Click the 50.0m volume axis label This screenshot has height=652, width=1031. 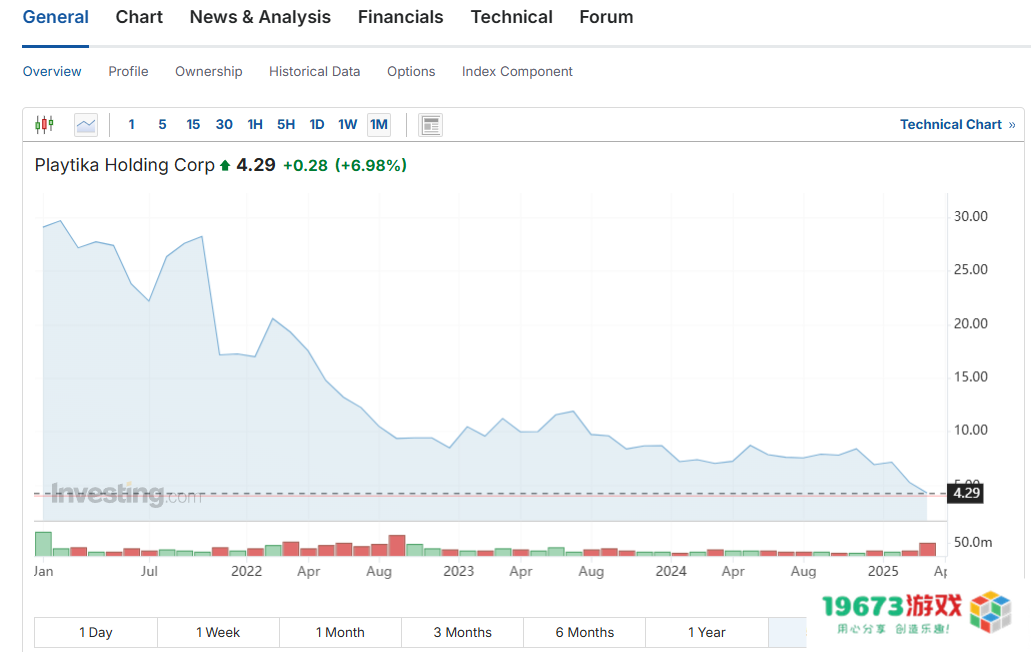click(973, 542)
